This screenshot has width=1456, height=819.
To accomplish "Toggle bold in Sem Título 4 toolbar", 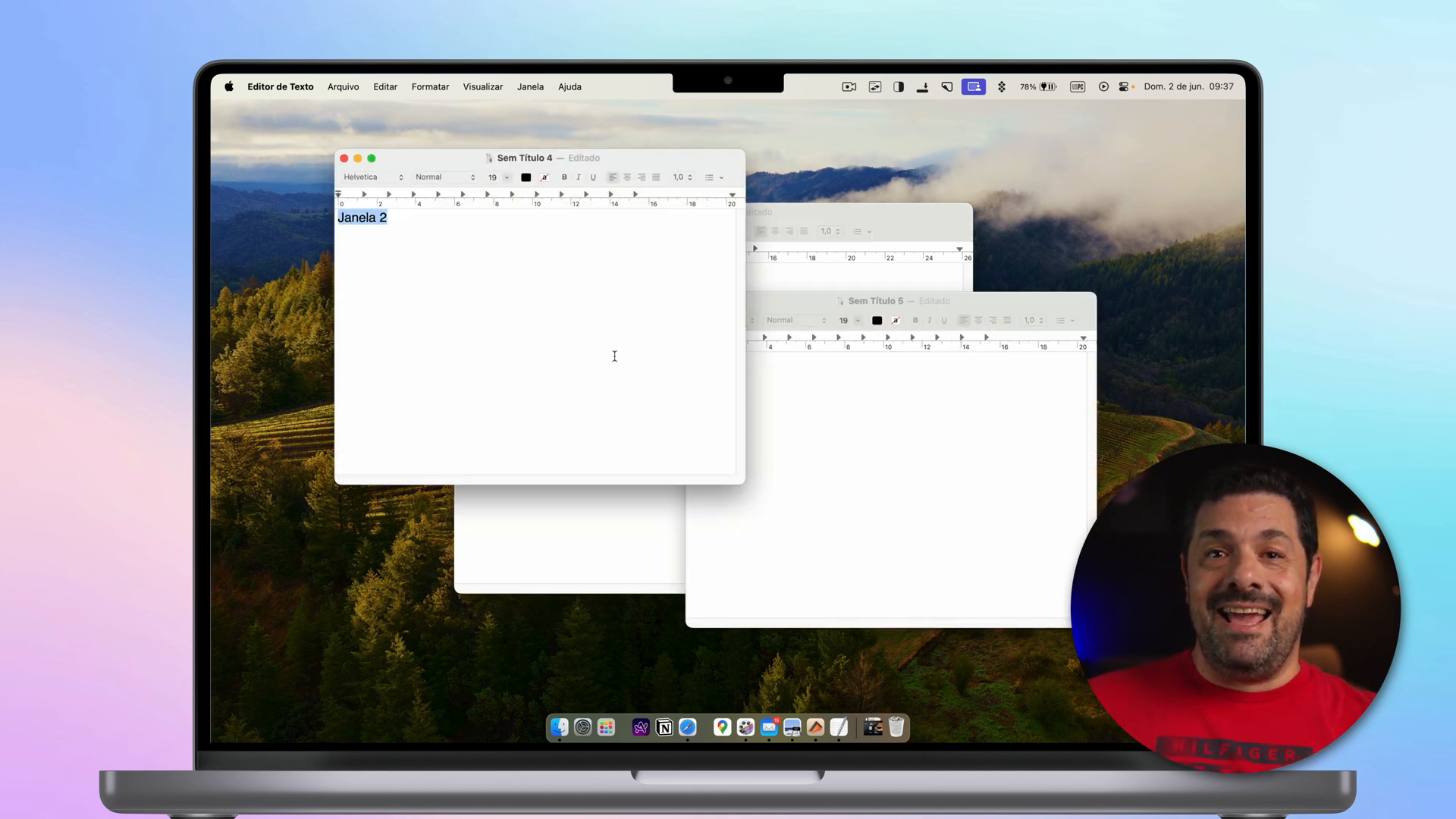I will point(564,177).
